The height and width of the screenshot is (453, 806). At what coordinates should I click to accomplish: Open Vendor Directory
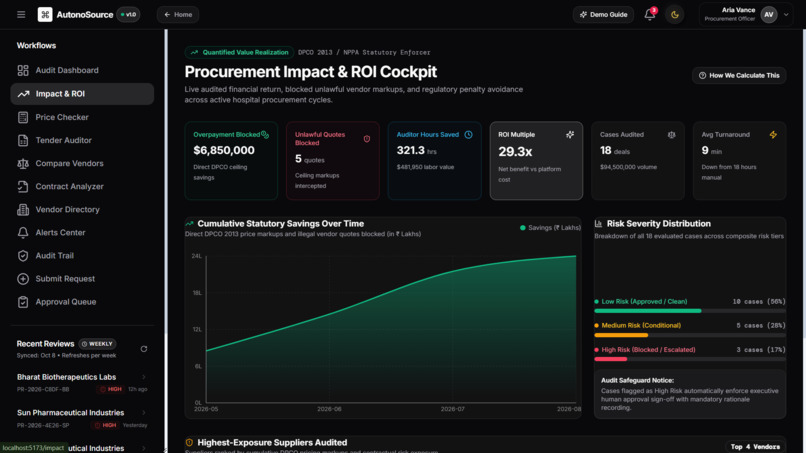tap(82, 210)
